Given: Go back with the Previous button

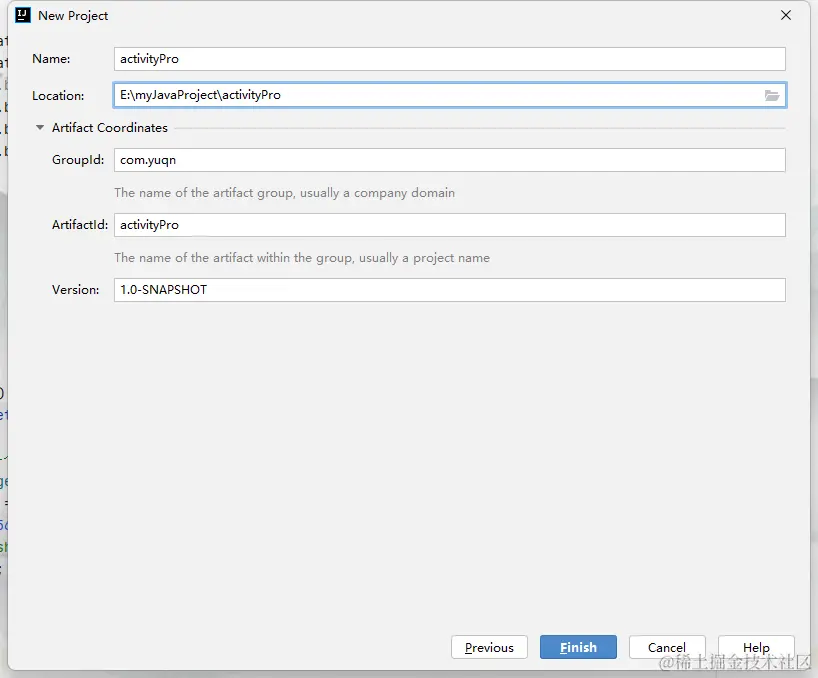Looking at the screenshot, I should tap(489, 647).
